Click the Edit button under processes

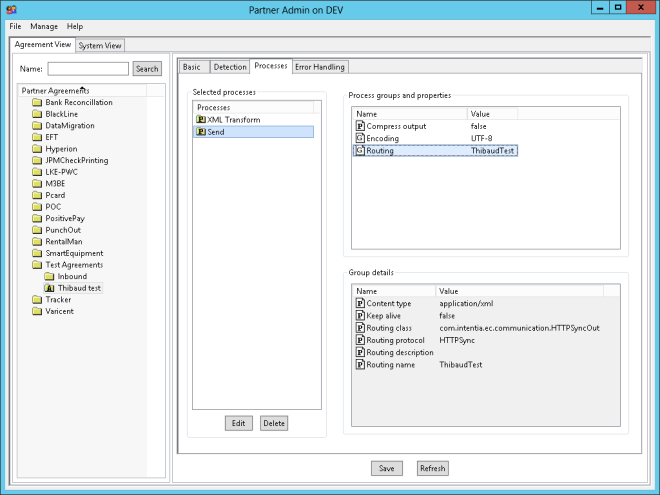[x=238, y=423]
